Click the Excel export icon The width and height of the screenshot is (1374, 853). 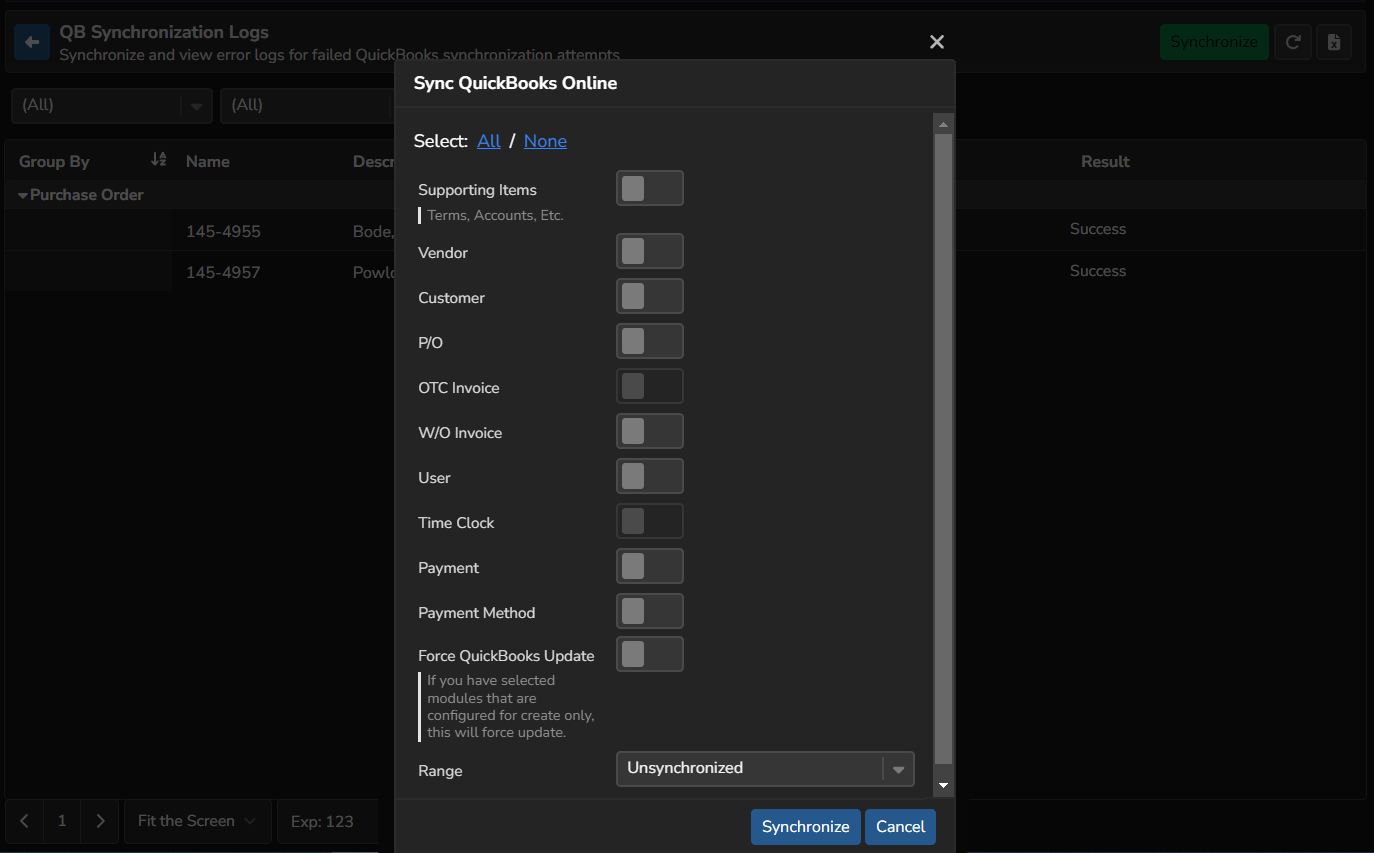pyautogui.click(x=1334, y=41)
